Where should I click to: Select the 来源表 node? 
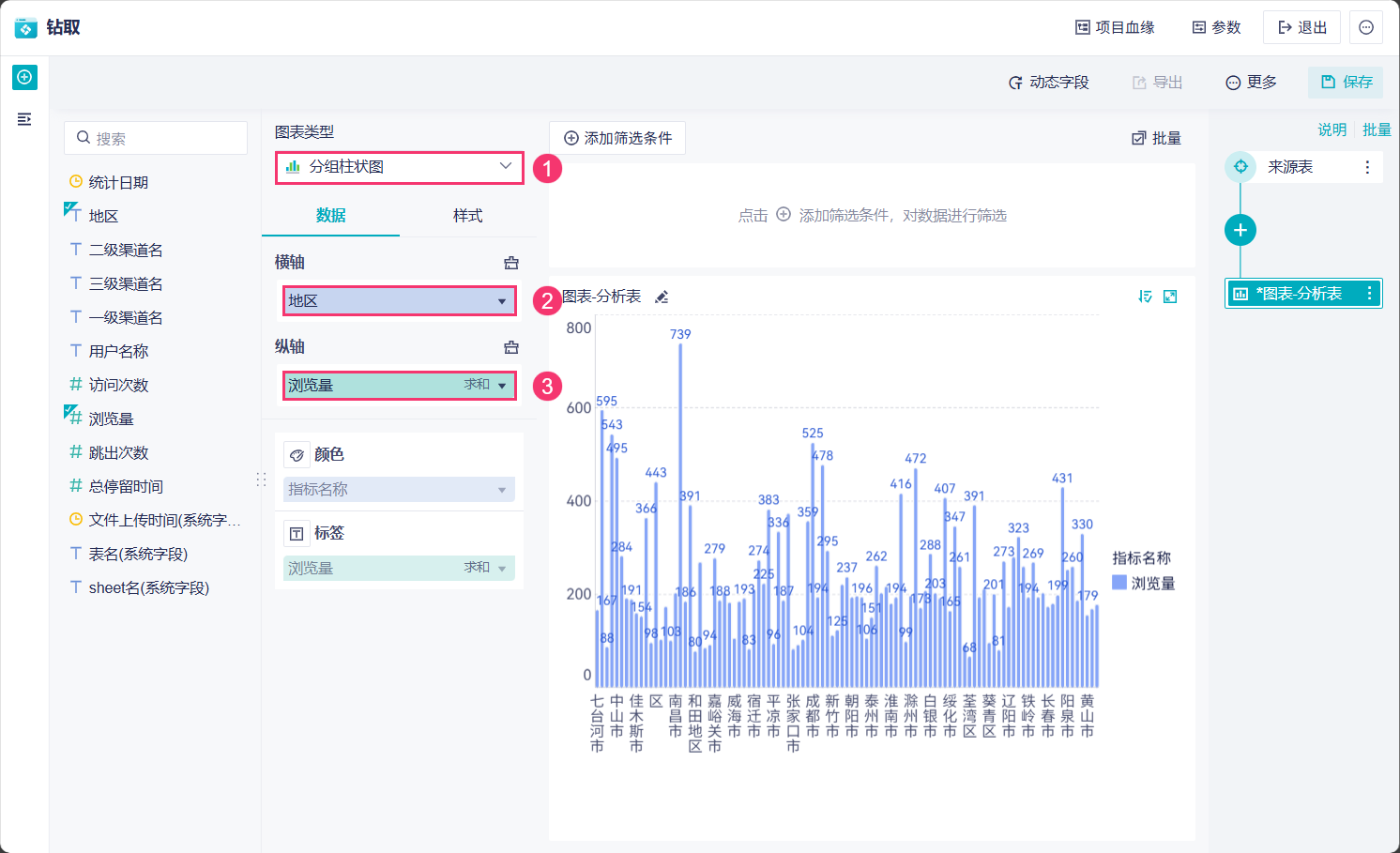click(x=1303, y=167)
